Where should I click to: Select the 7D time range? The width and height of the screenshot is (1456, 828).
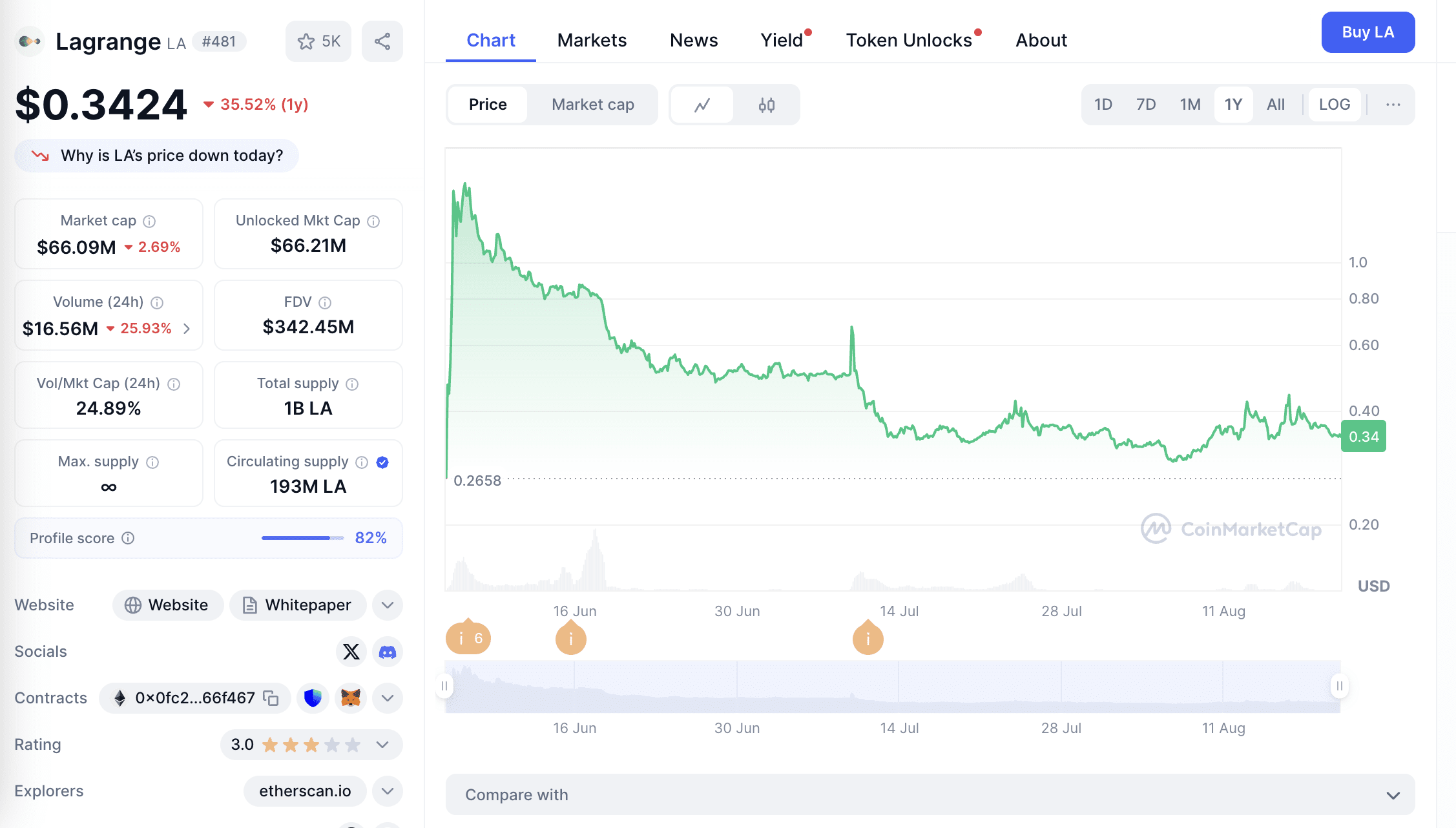point(1146,105)
